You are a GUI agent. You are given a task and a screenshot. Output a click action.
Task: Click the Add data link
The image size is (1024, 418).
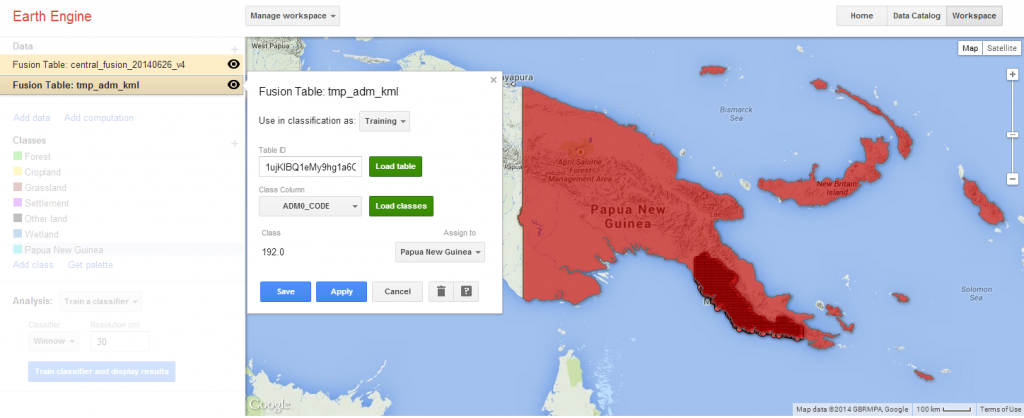[x=31, y=118]
